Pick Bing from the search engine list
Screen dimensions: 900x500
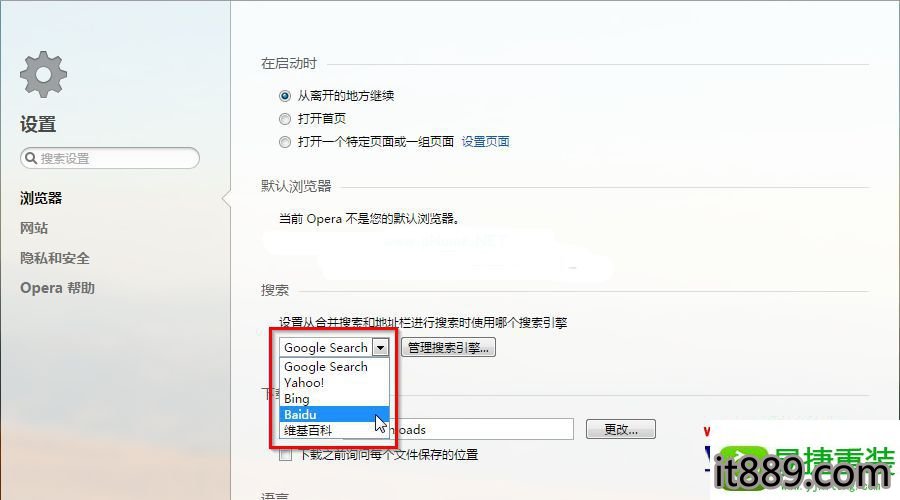334,398
